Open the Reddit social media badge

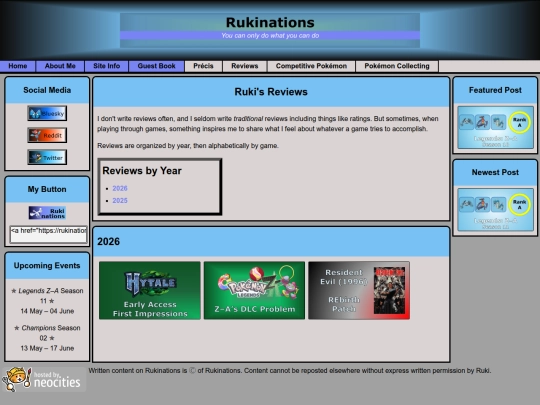click(47, 135)
